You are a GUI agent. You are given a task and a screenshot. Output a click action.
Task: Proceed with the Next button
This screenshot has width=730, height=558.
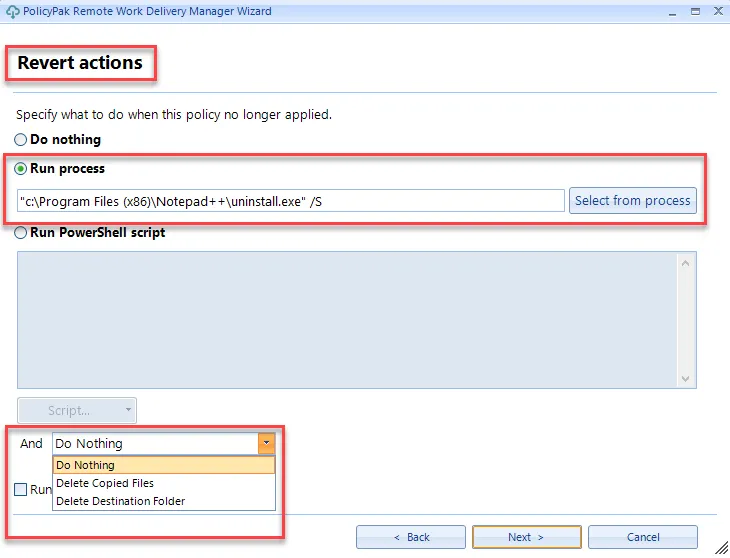tap(527, 537)
